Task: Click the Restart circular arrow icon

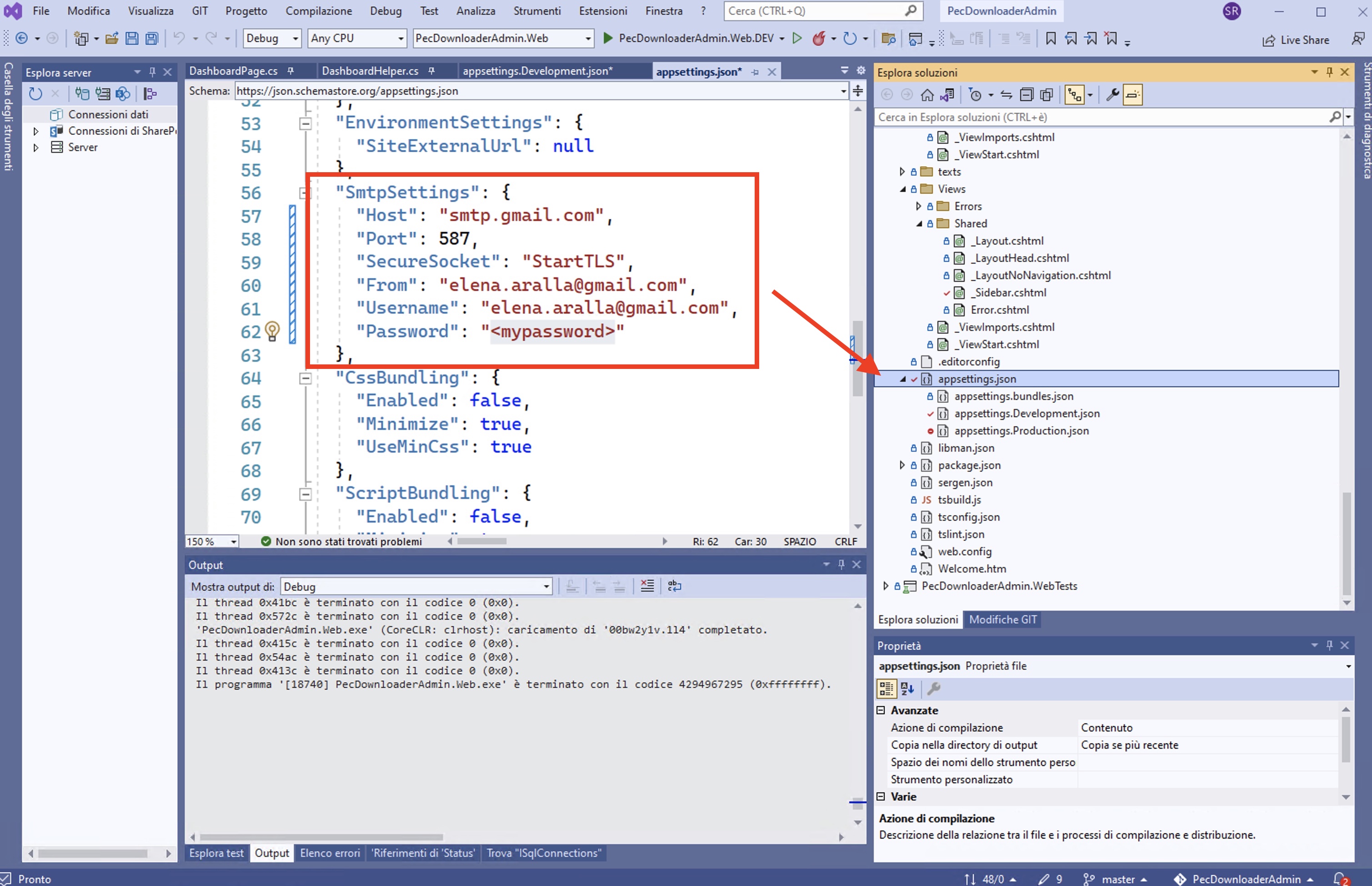Action: pos(850,39)
